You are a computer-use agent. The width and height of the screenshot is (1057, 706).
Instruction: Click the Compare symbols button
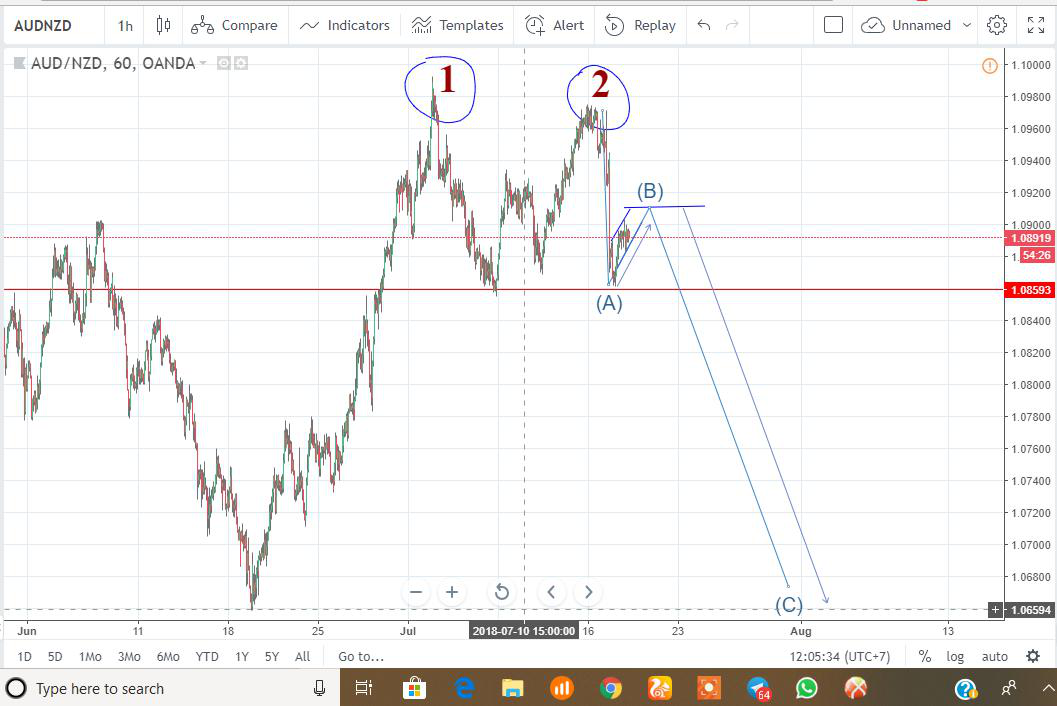pyautogui.click(x=234, y=26)
